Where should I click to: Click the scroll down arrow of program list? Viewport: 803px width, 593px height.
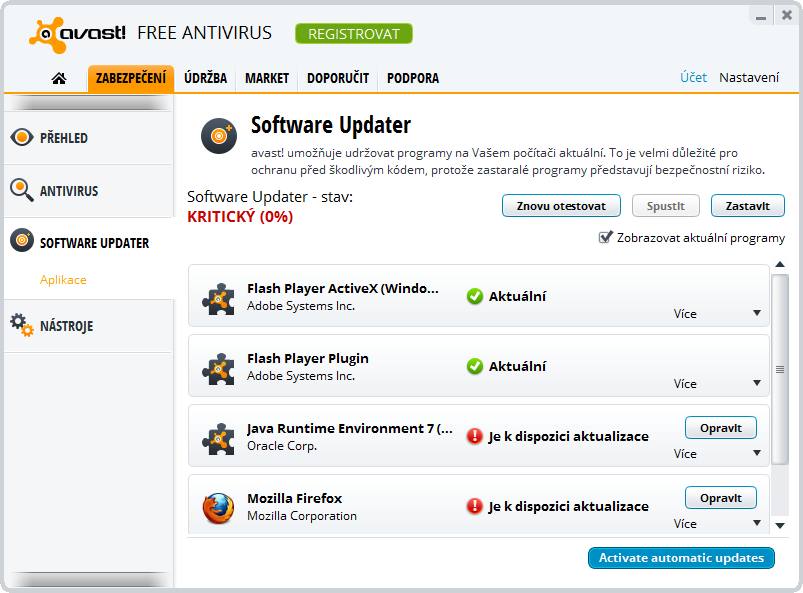[780, 525]
